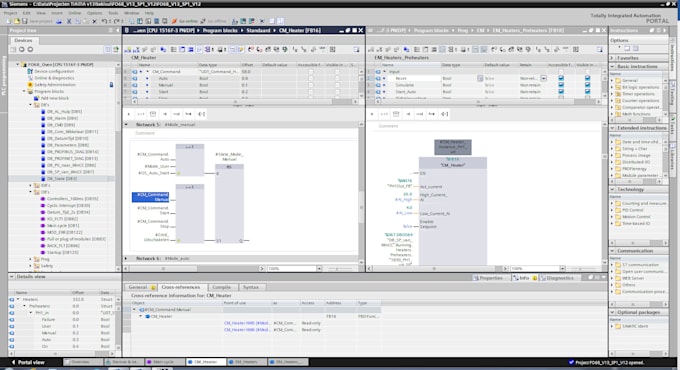Click the Main cycle OB icon in tree

42,226
